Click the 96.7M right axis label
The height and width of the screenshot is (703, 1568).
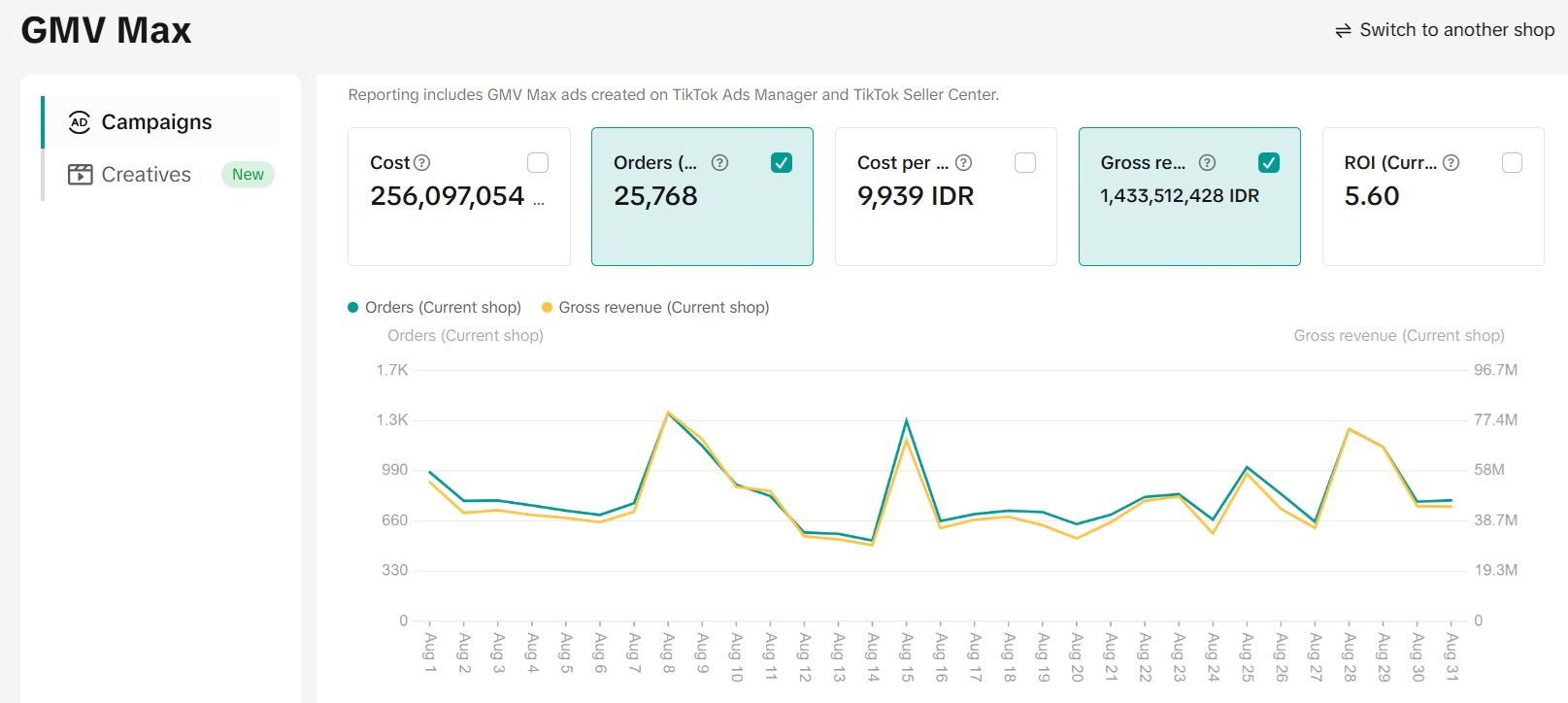[1495, 370]
